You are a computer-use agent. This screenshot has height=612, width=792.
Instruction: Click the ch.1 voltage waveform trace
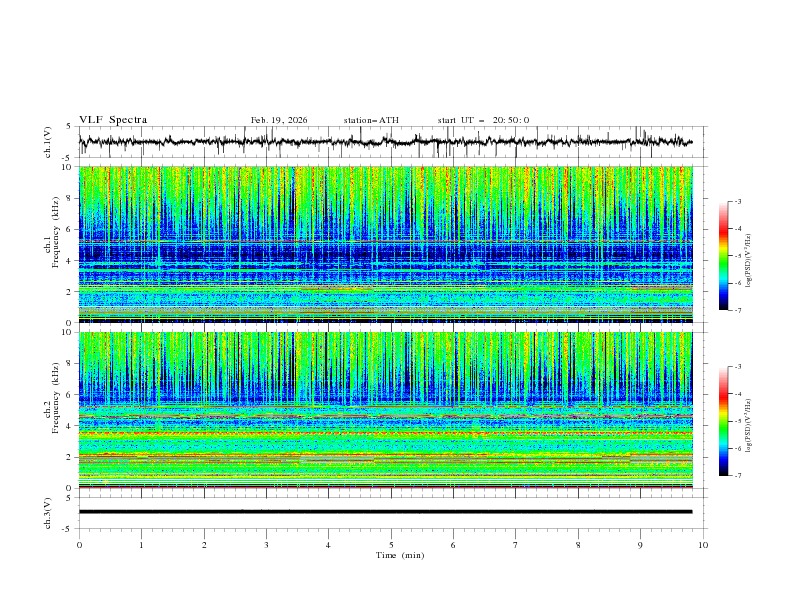(385, 142)
